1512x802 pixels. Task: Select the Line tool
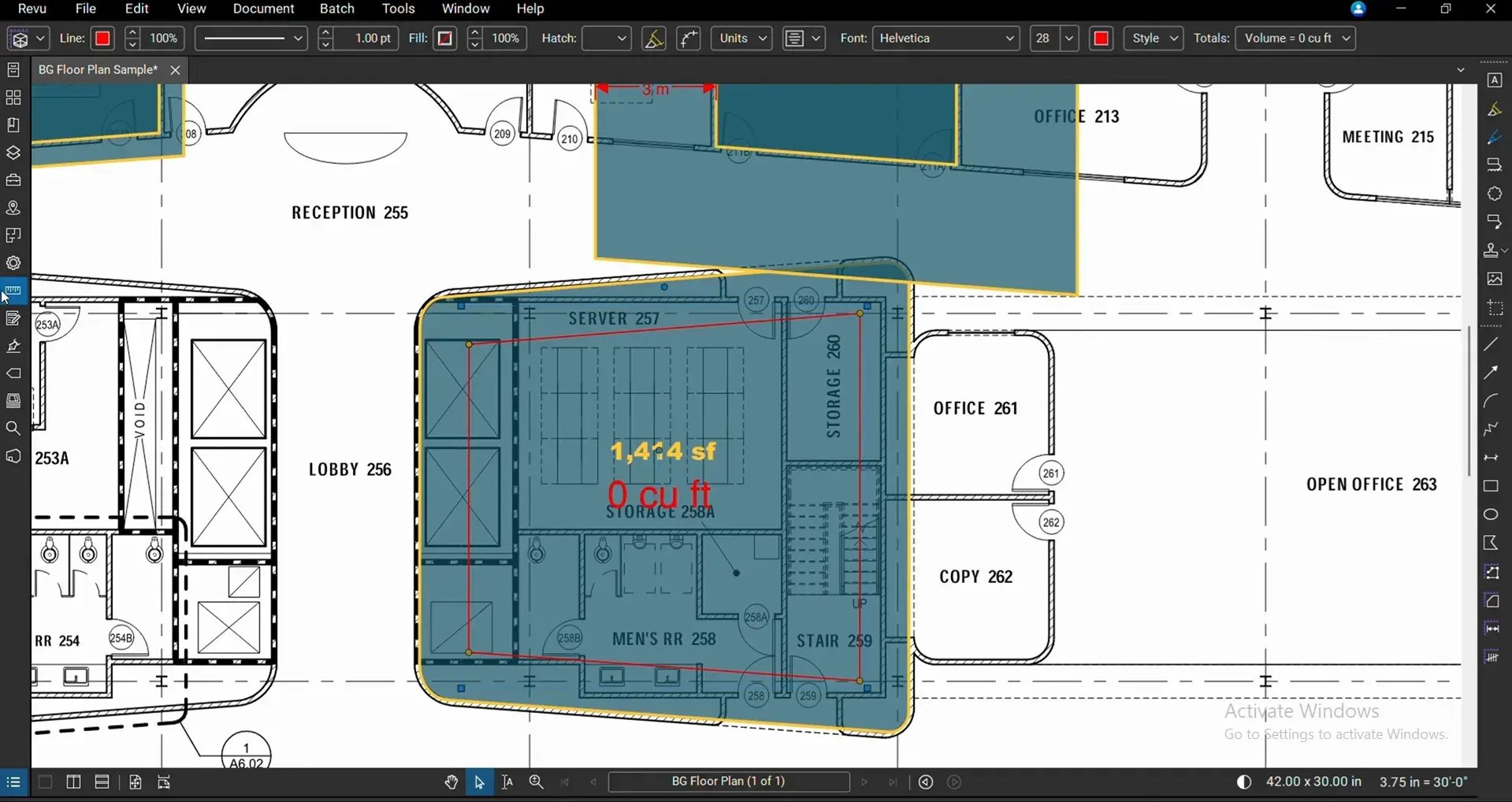point(1491,344)
